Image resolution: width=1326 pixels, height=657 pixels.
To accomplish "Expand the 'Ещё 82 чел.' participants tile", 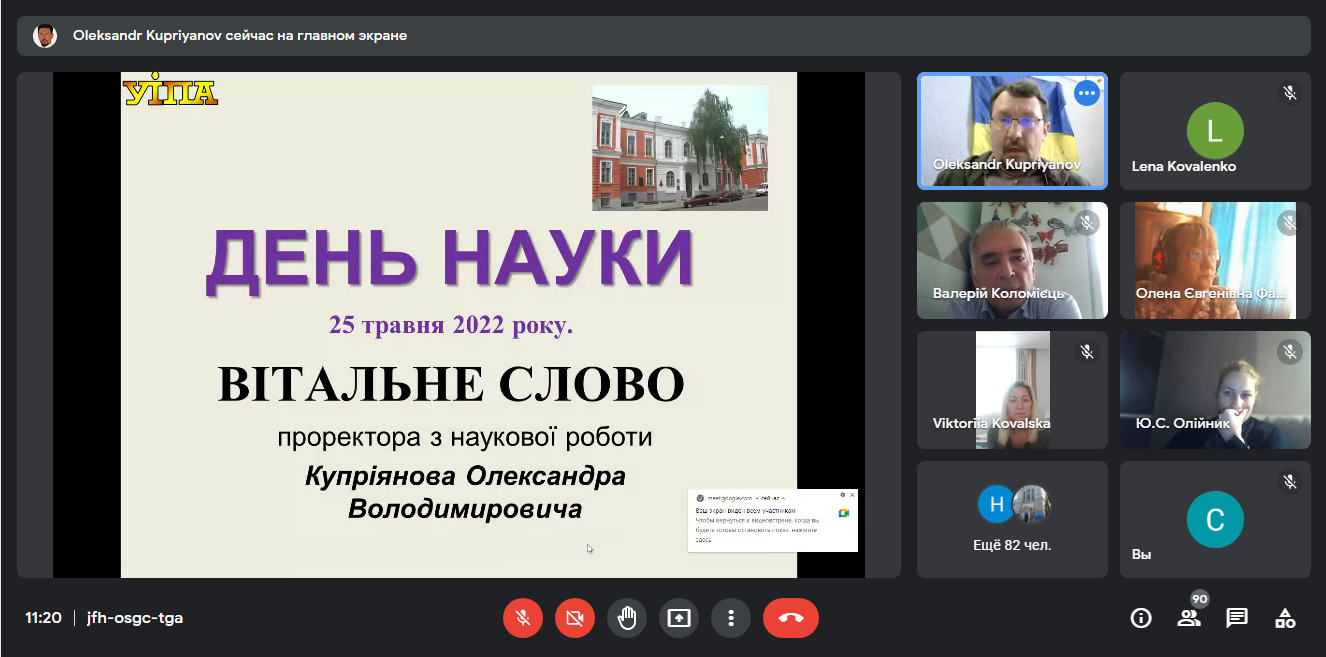I will tap(1011, 519).
